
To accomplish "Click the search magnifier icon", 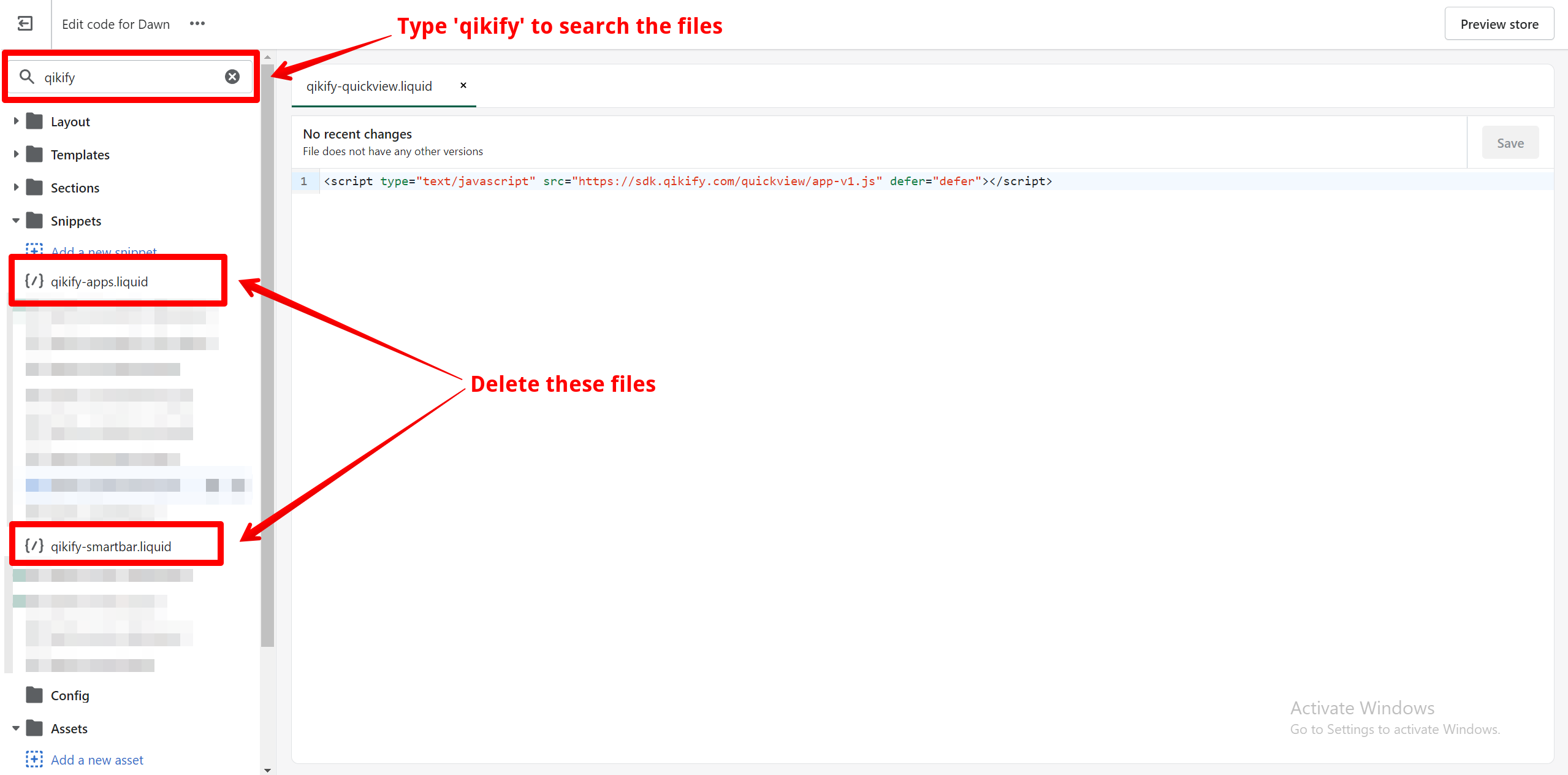I will click(x=27, y=77).
